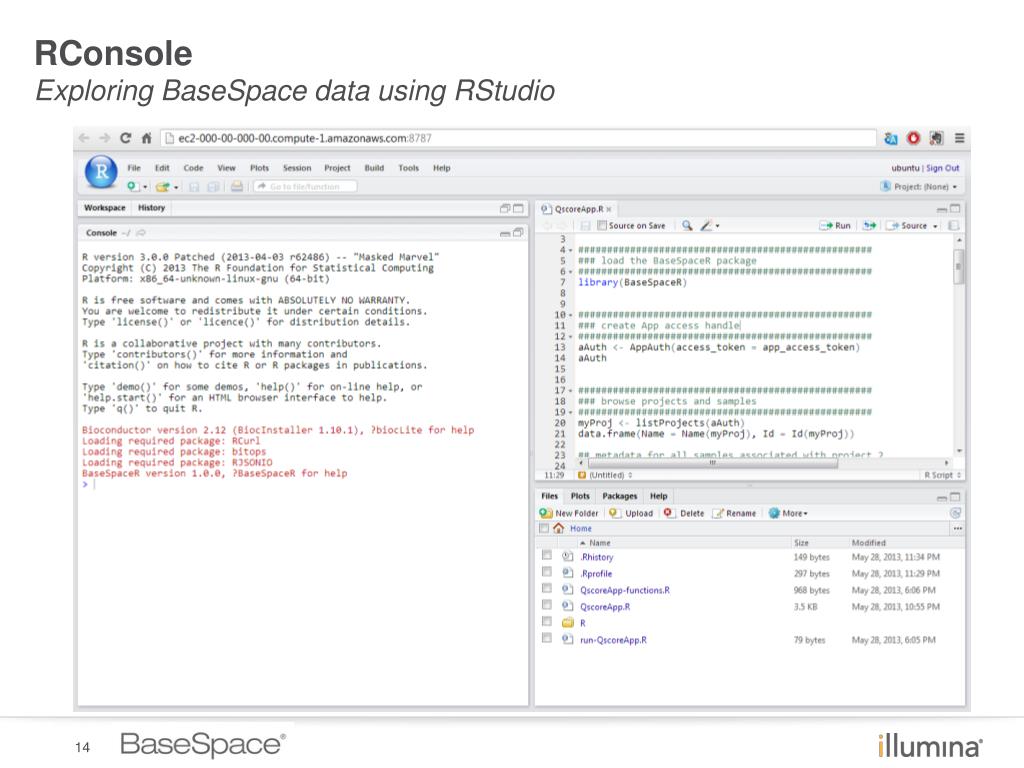Toggle the Source on Save checkbox

pos(602,225)
